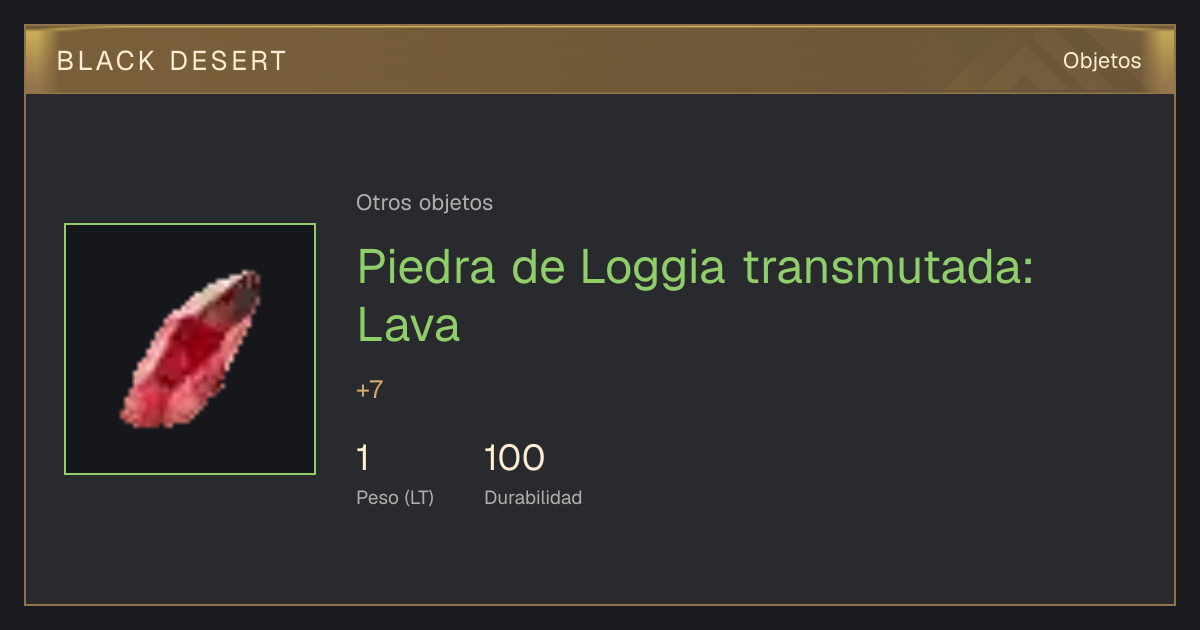Viewport: 1200px width, 630px height.
Task: Click the green-bordered item image frame
Action: click(190, 349)
